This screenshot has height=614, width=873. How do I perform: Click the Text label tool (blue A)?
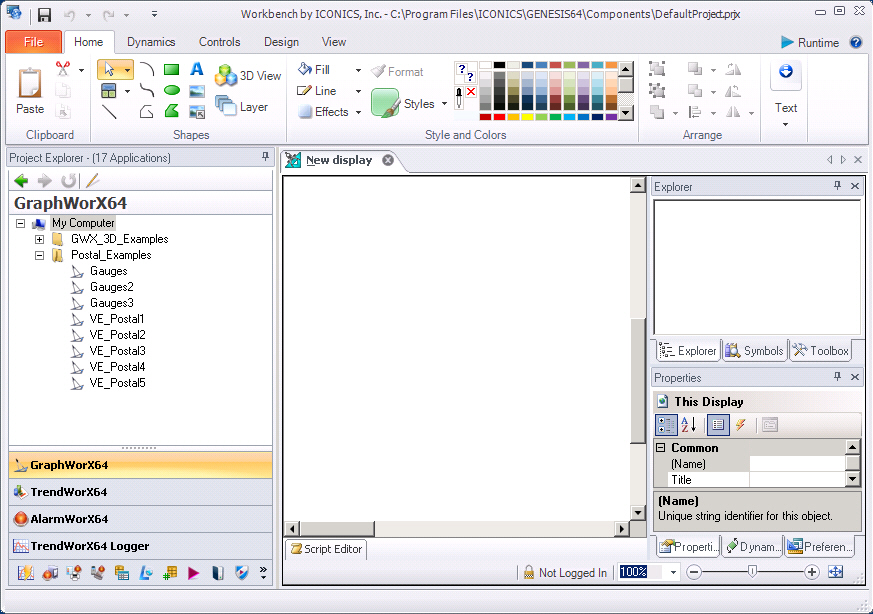click(x=197, y=69)
